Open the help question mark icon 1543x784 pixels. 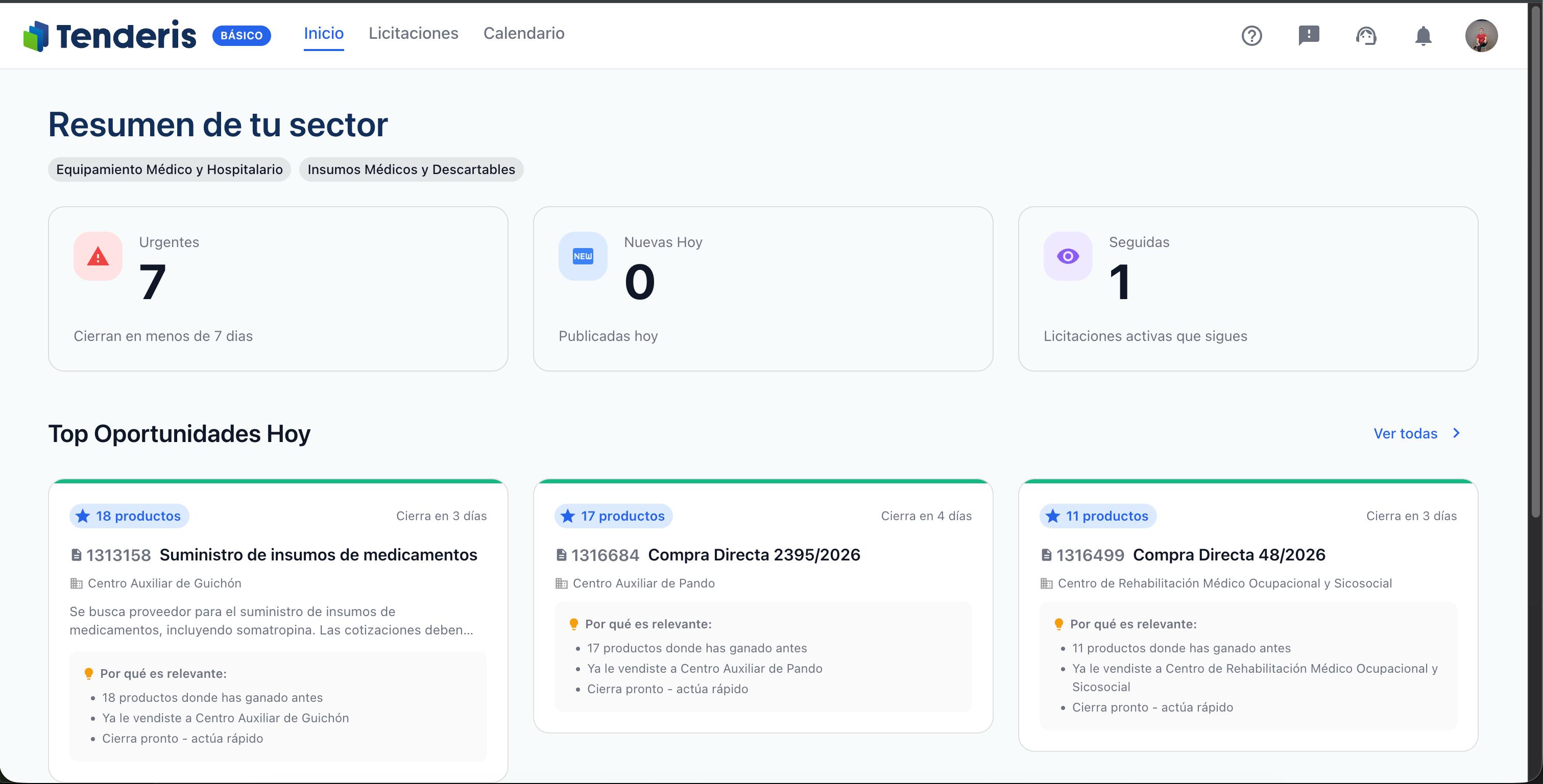pos(1252,36)
